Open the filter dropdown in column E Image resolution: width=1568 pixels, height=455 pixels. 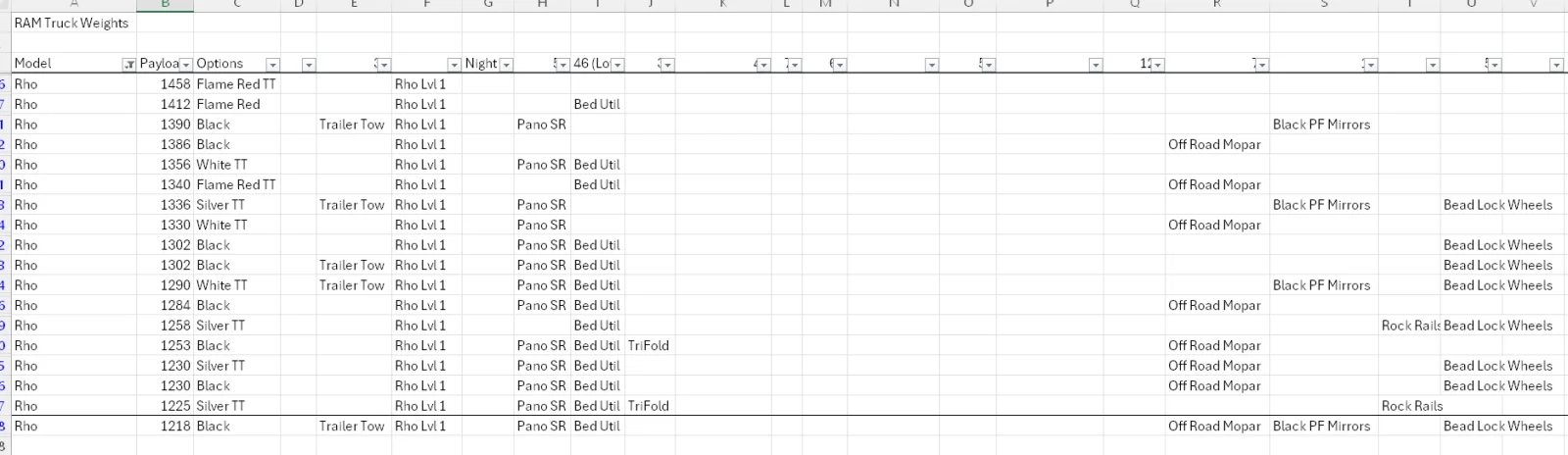pyautogui.click(x=383, y=65)
